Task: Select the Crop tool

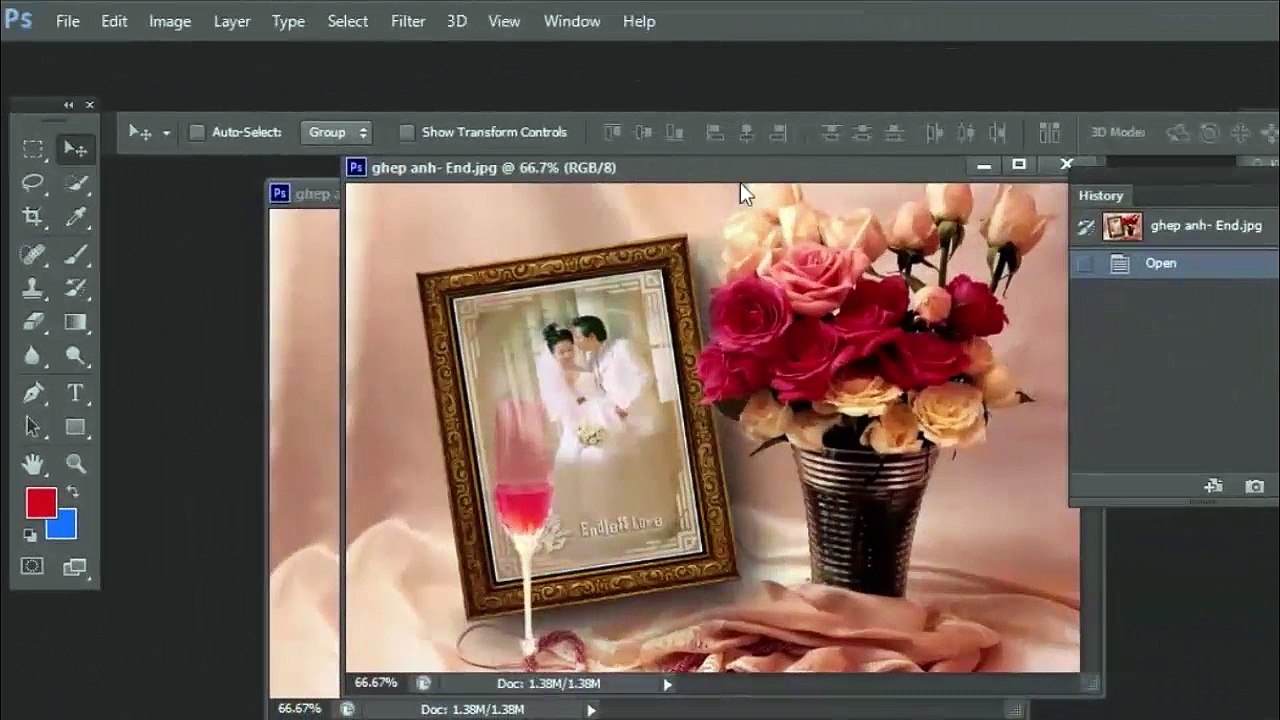Action: (33, 217)
